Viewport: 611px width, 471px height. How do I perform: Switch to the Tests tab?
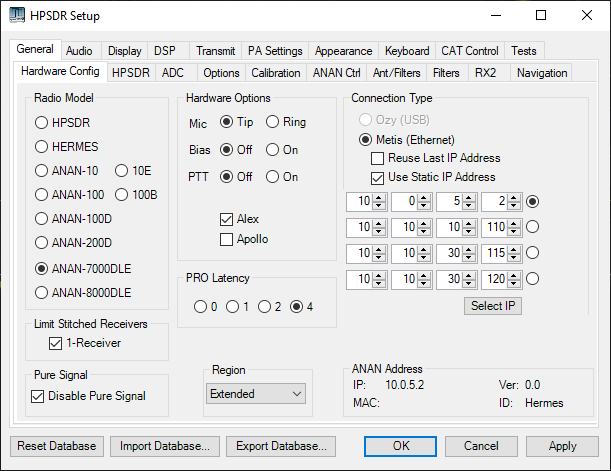point(524,51)
